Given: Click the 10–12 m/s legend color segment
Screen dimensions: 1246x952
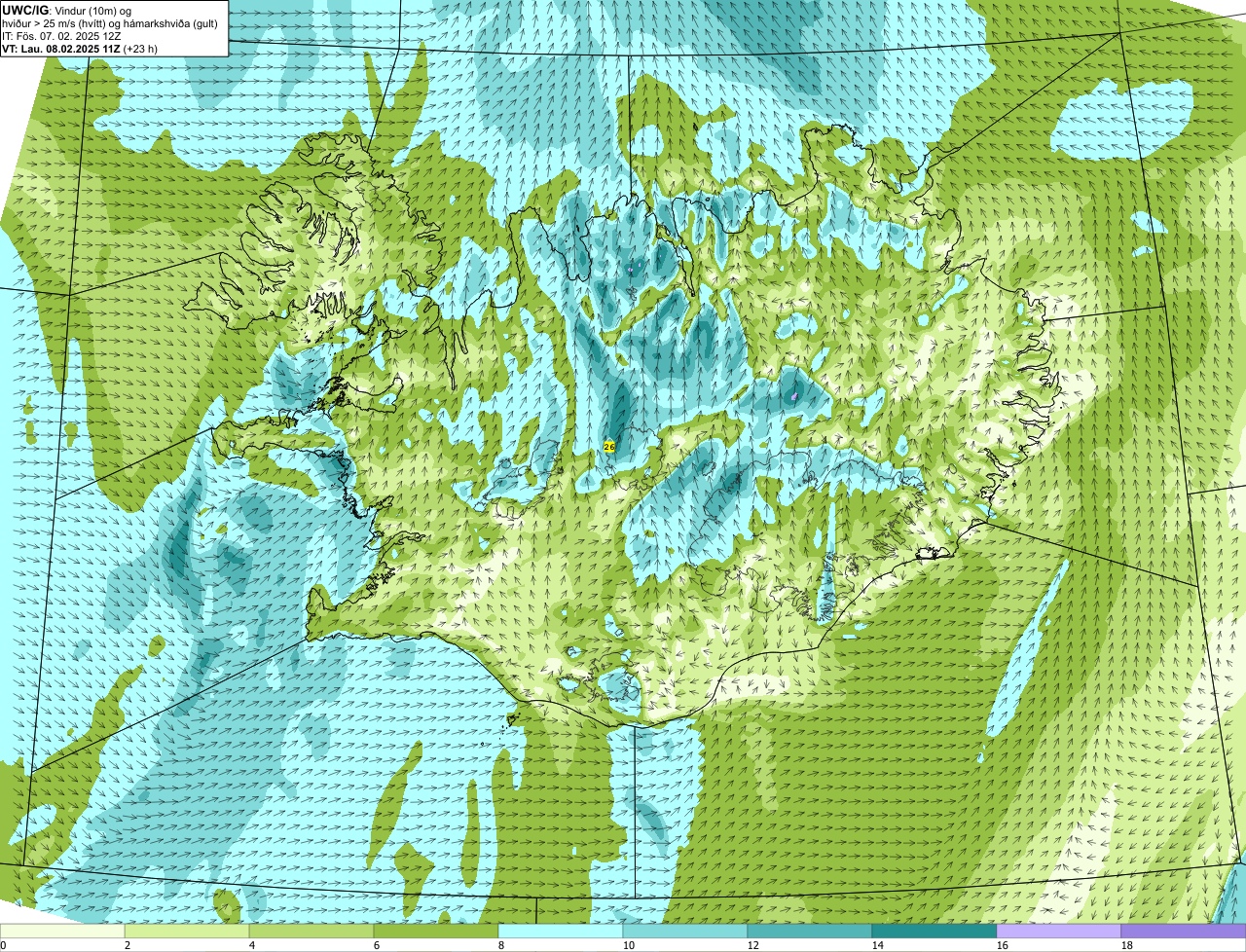Looking at the screenshot, I should click(685, 932).
